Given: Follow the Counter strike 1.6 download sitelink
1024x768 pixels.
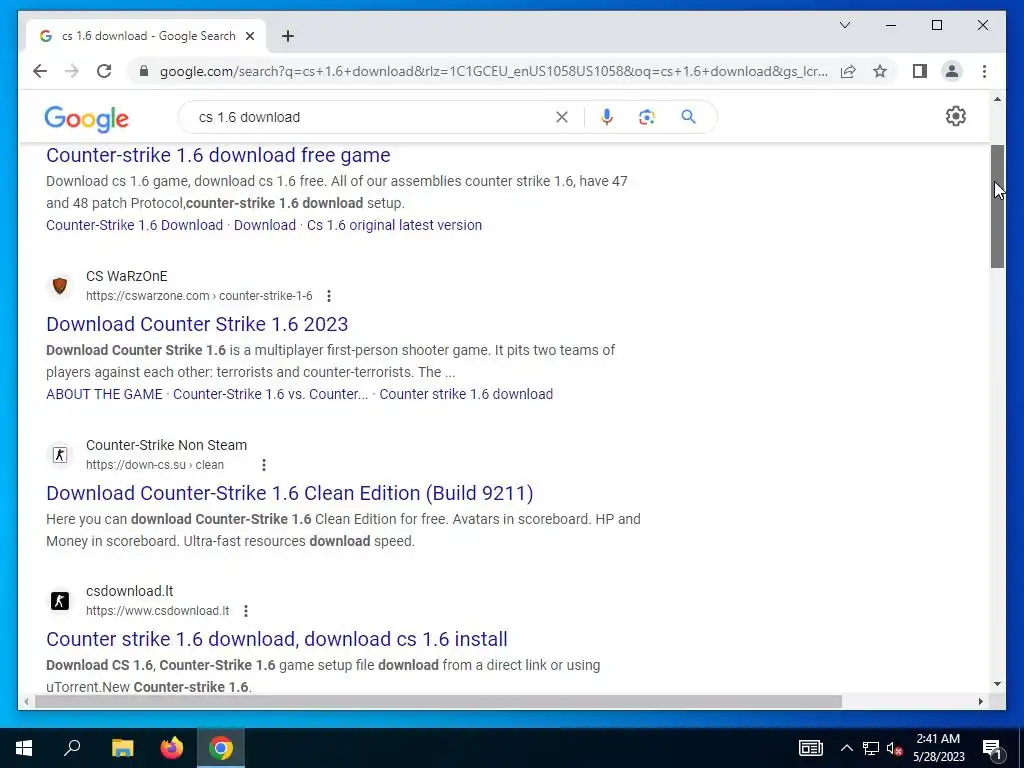Looking at the screenshot, I should [x=466, y=394].
